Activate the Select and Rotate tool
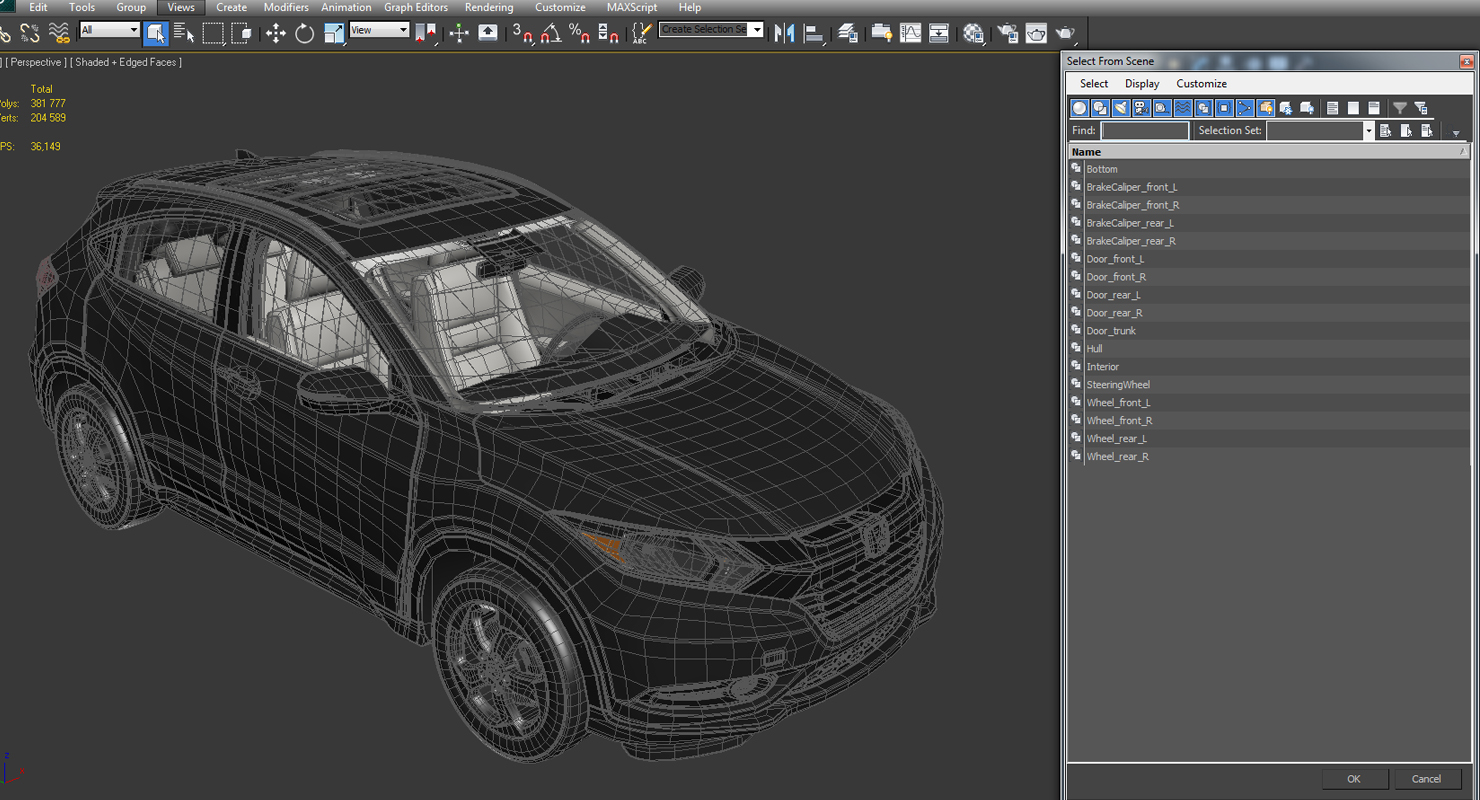 304,33
